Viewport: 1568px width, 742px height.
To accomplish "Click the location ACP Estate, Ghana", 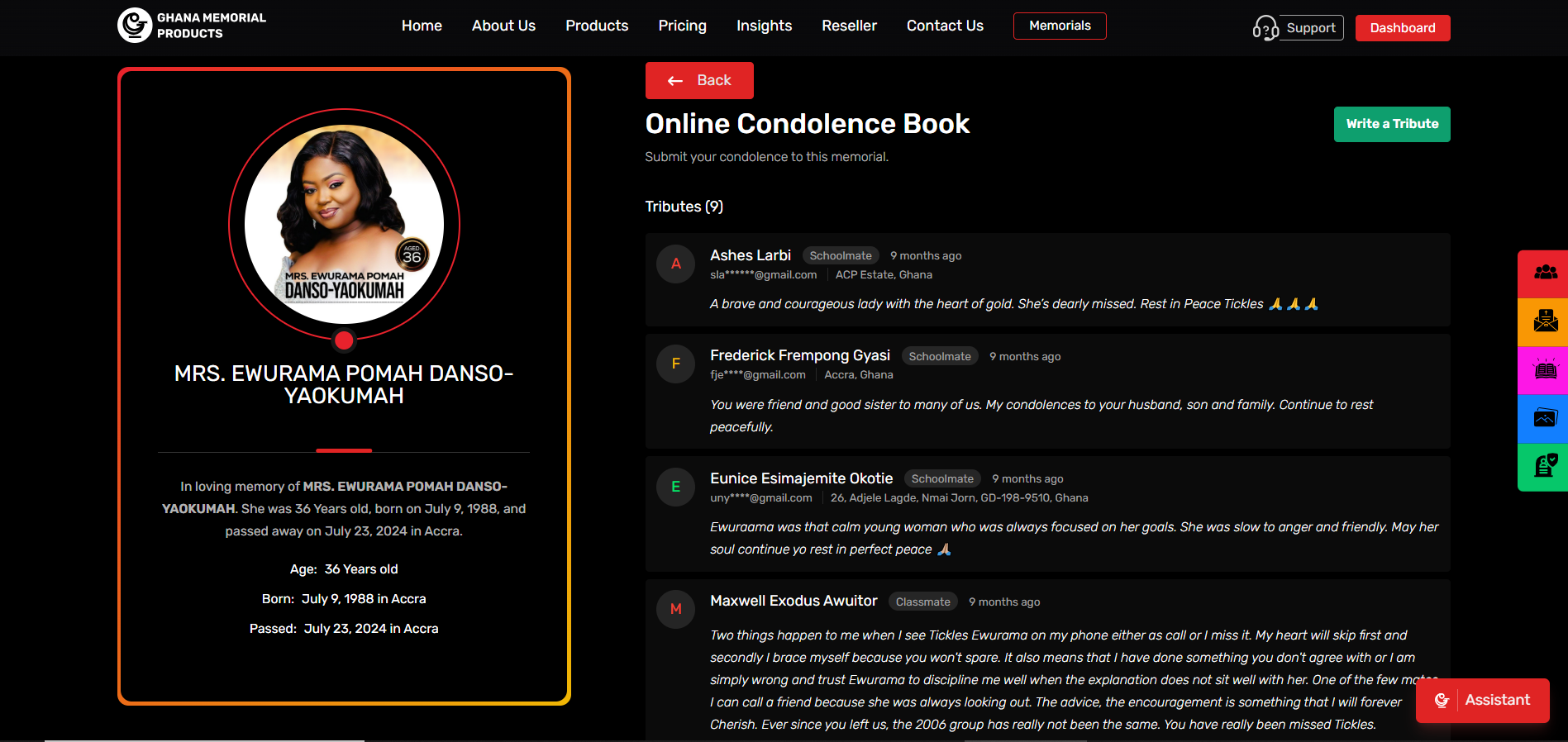I will pos(884,275).
